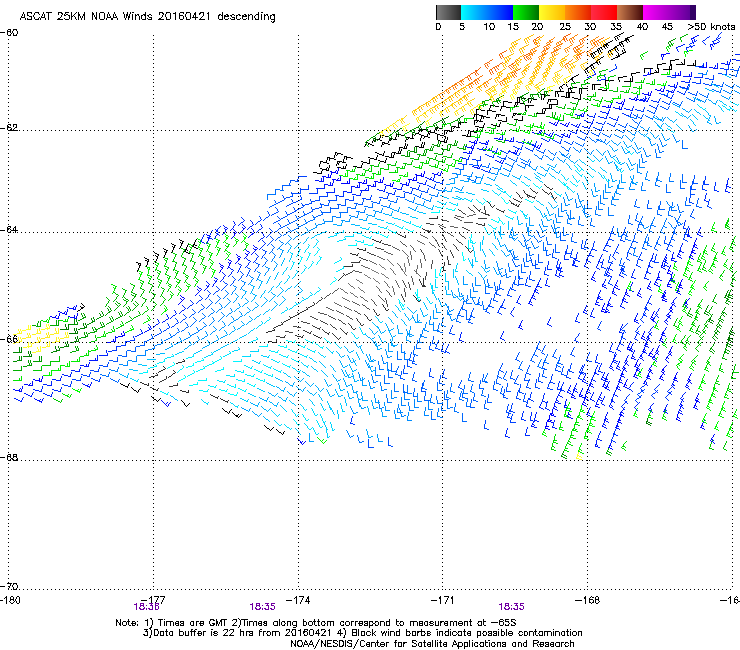
Task: Click the green 15-20 knots legend color
Action: [x=526, y=12]
